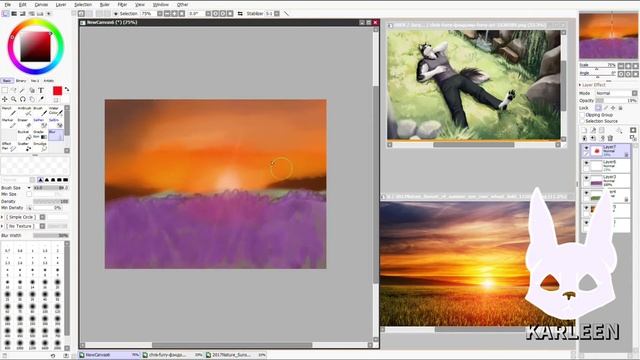The width and height of the screenshot is (640, 360).
Task: Hide Layer3 with its eye icon
Action: pos(586,178)
